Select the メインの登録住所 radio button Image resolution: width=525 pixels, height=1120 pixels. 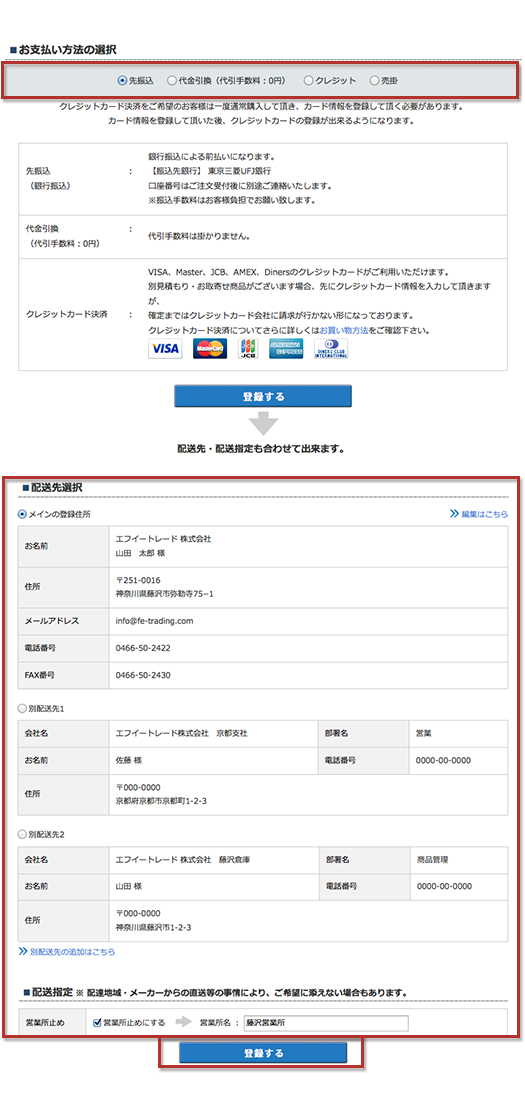click(22, 514)
